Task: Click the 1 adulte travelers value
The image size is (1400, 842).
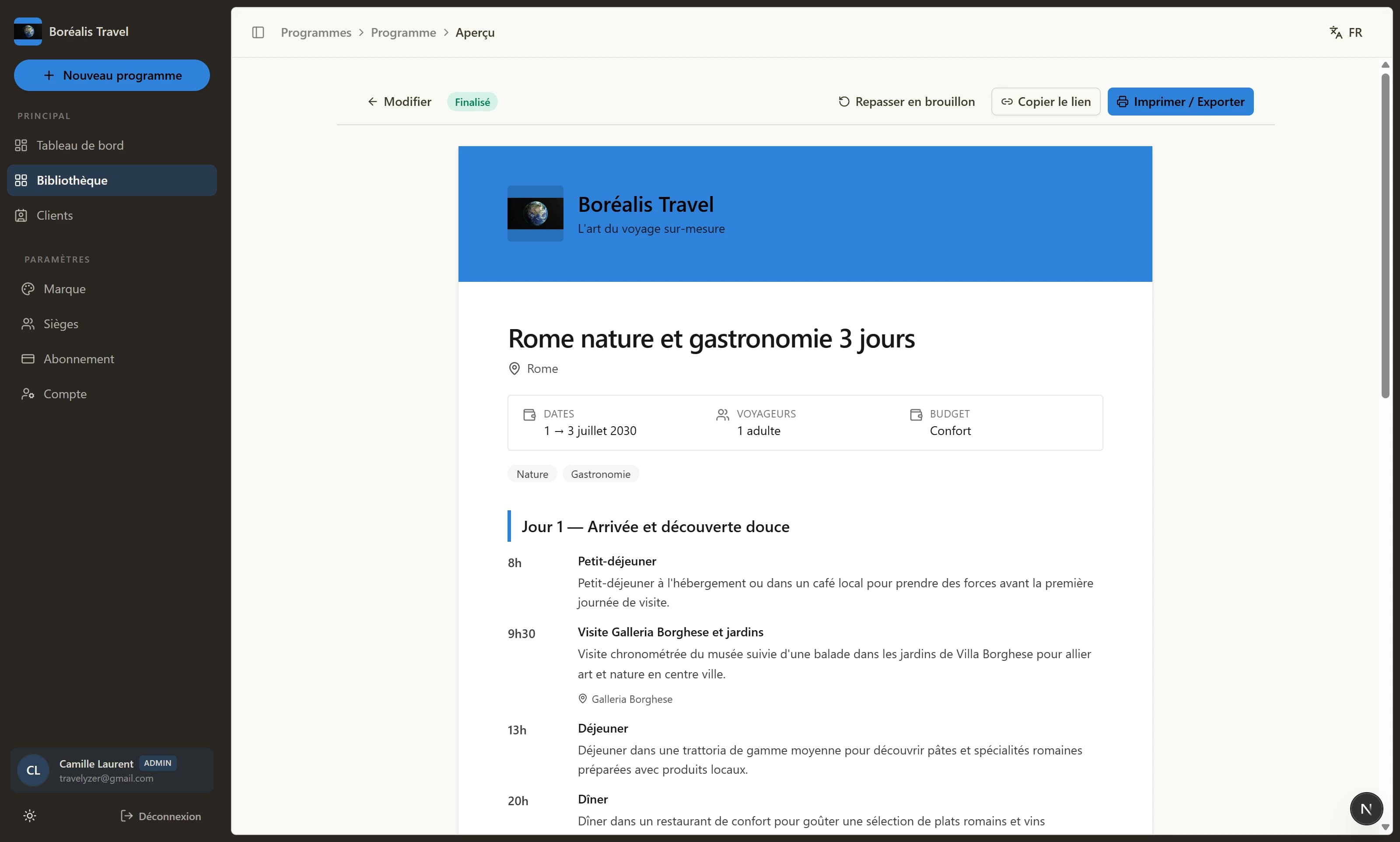Action: click(759, 431)
